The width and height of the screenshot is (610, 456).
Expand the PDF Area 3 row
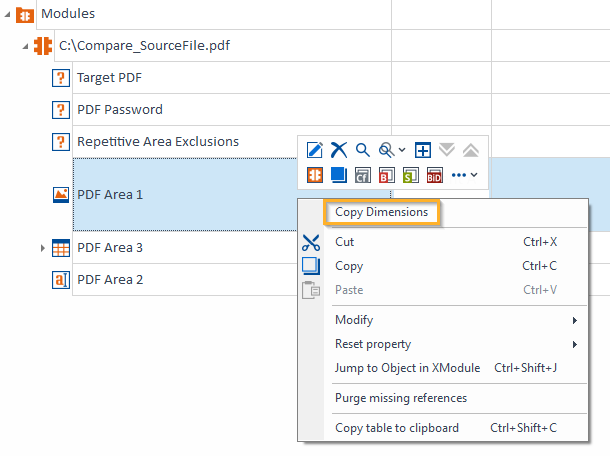42,248
